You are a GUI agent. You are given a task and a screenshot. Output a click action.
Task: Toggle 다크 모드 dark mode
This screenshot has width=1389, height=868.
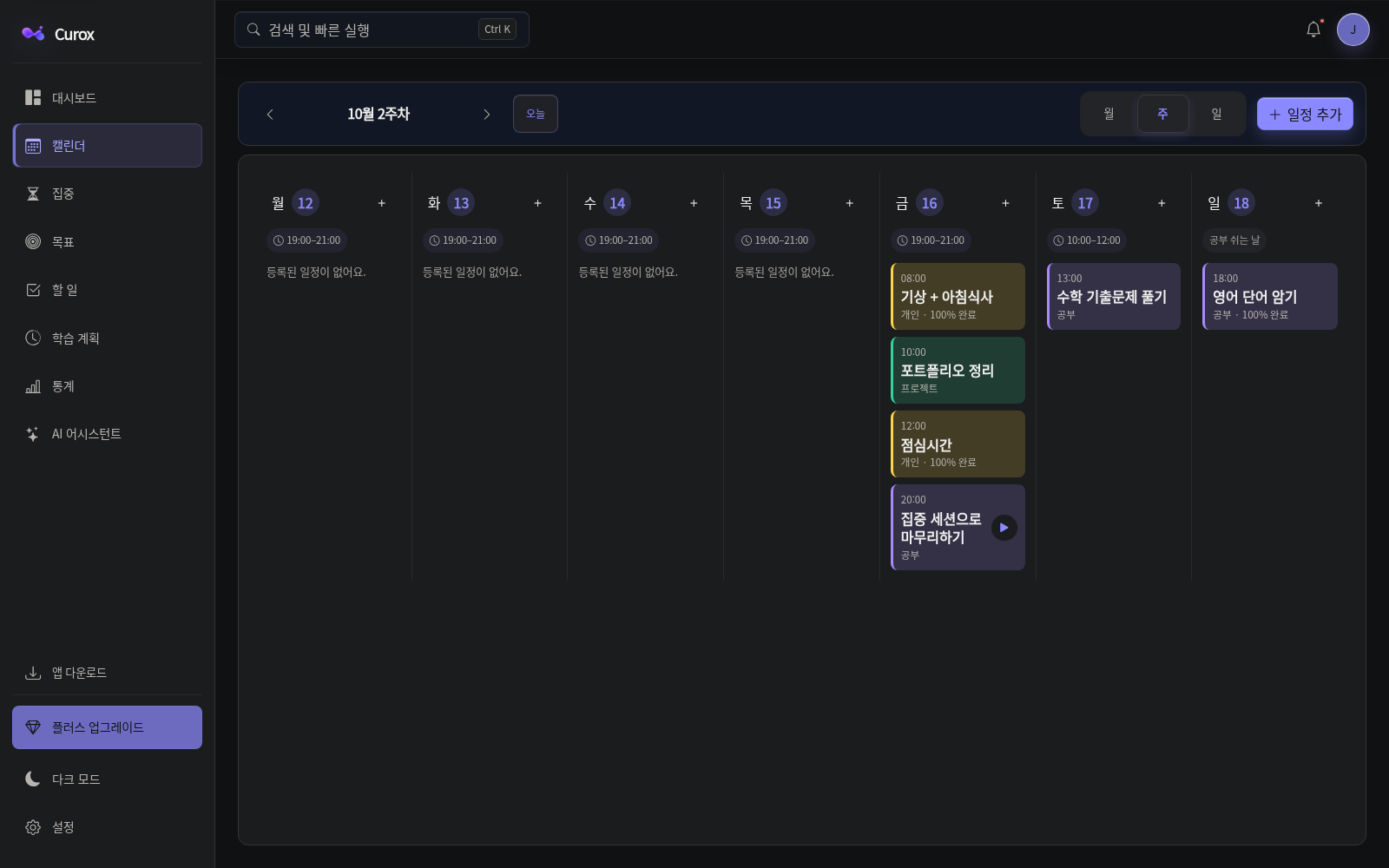107,779
